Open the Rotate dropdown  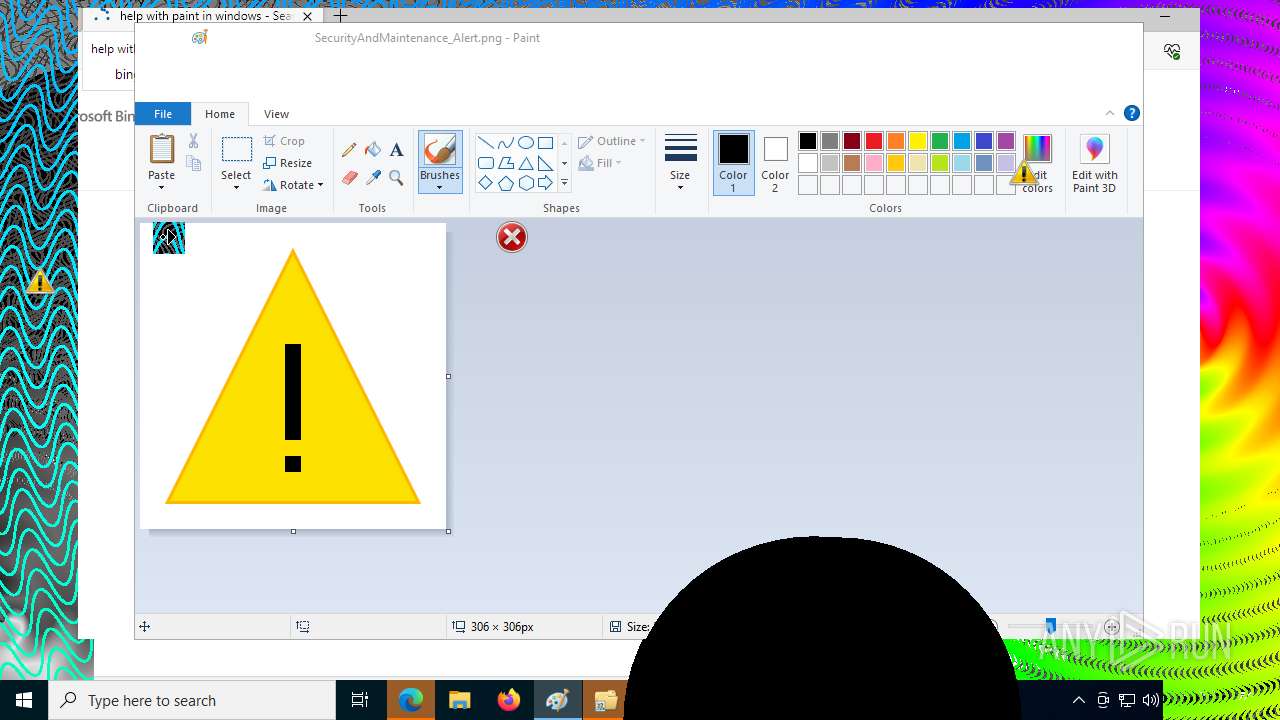point(293,185)
